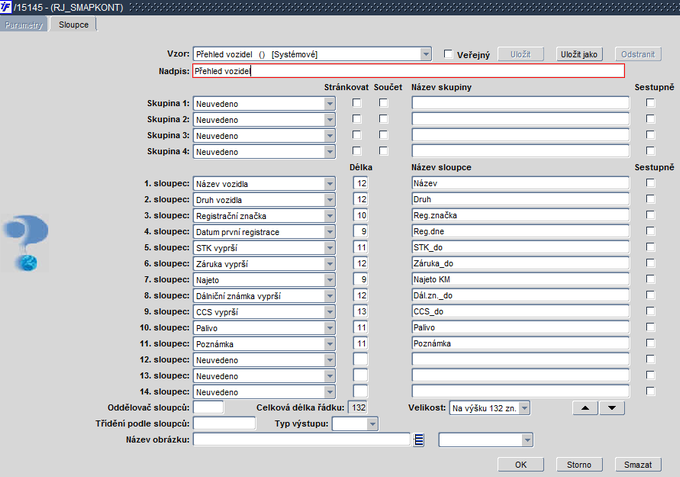Select the Sloupce tab

[x=74, y=24]
